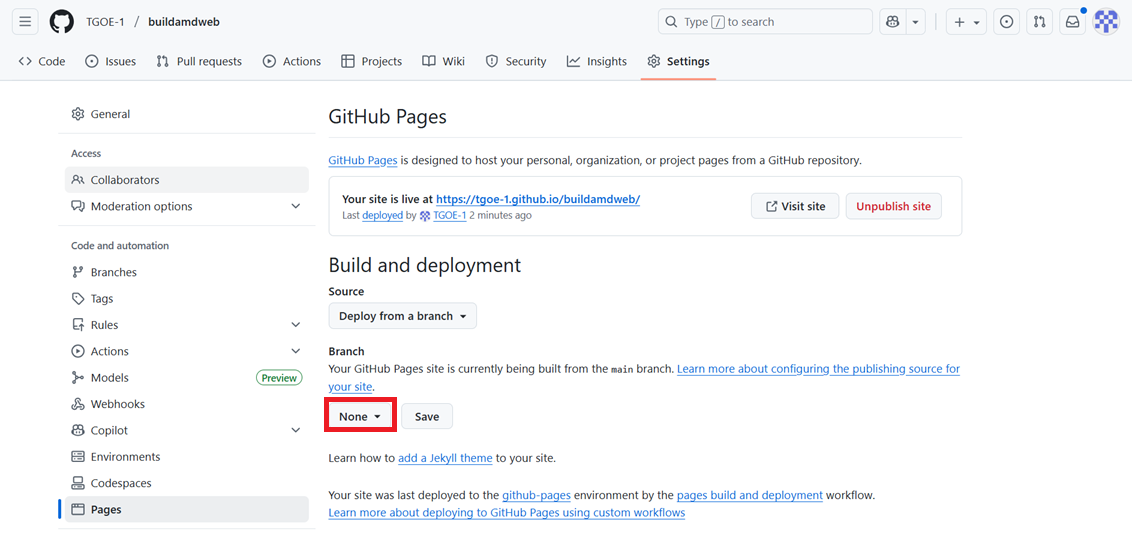Open the issues icon in header

[1007, 22]
